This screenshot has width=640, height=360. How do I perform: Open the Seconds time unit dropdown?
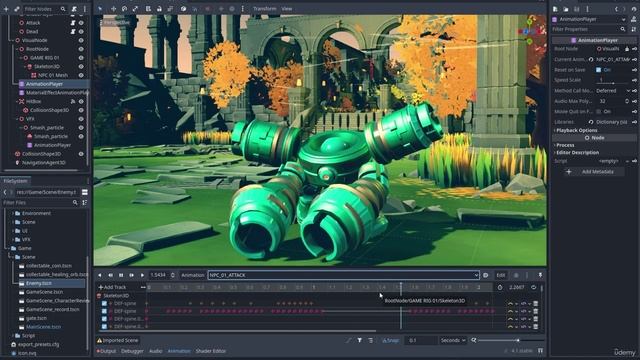[x=453, y=340]
